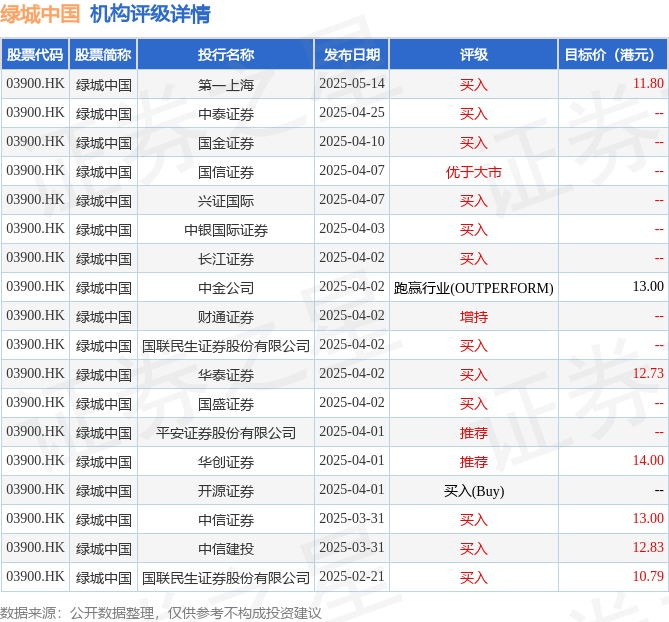This screenshot has width=669, height=622.
Task: Click the 评级 column header
Action: tap(474, 55)
